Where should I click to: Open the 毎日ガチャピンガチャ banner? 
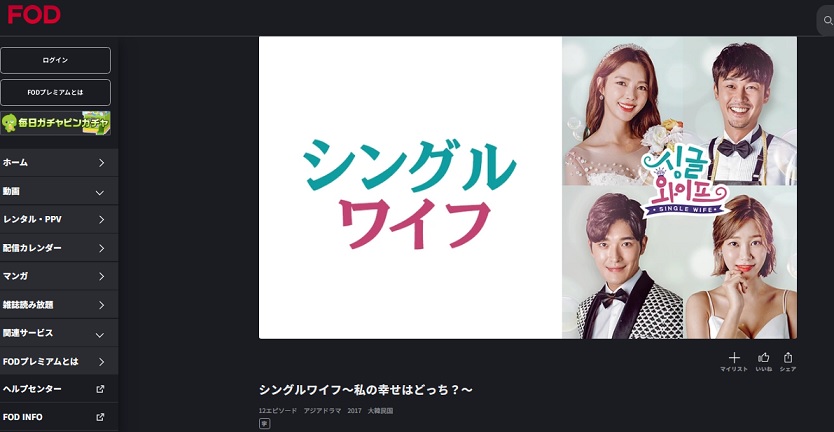[x=55, y=123]
